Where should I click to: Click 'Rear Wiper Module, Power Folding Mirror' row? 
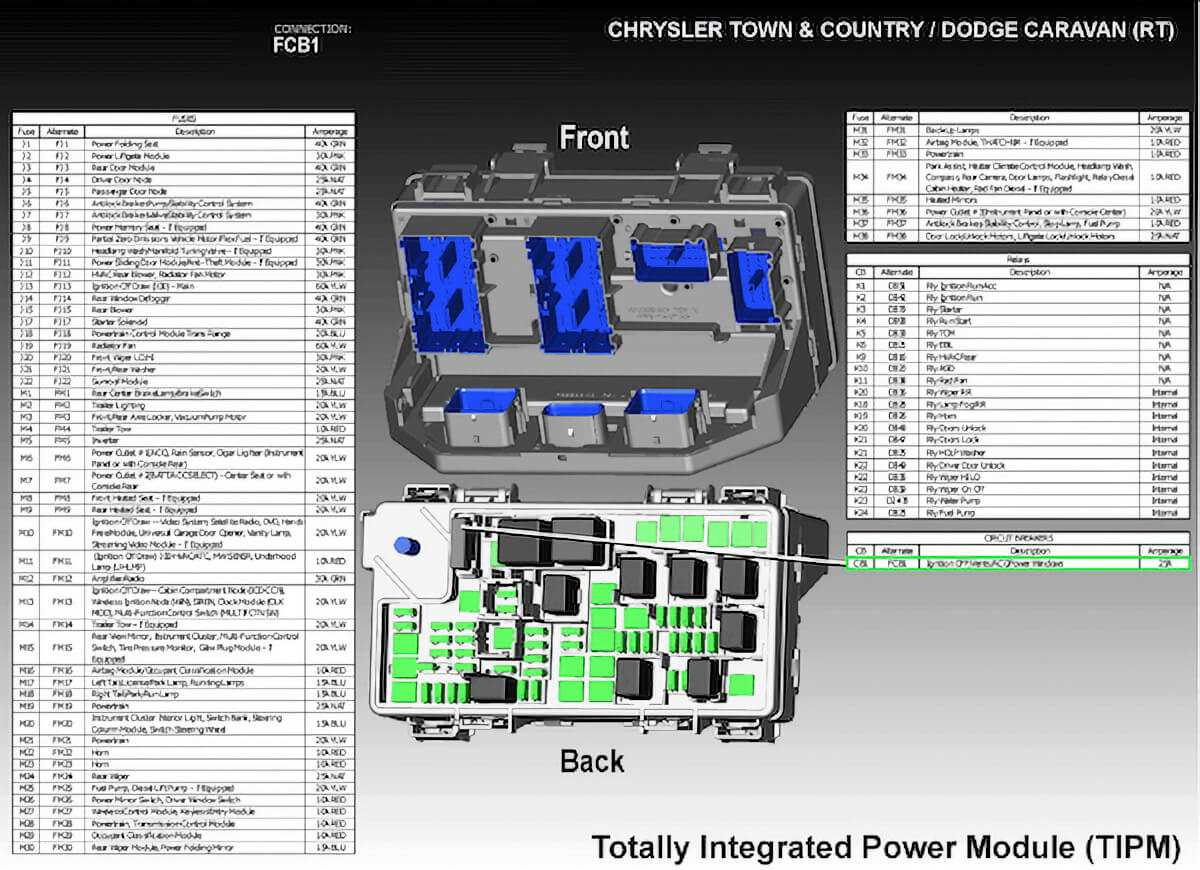pos(182,847)
